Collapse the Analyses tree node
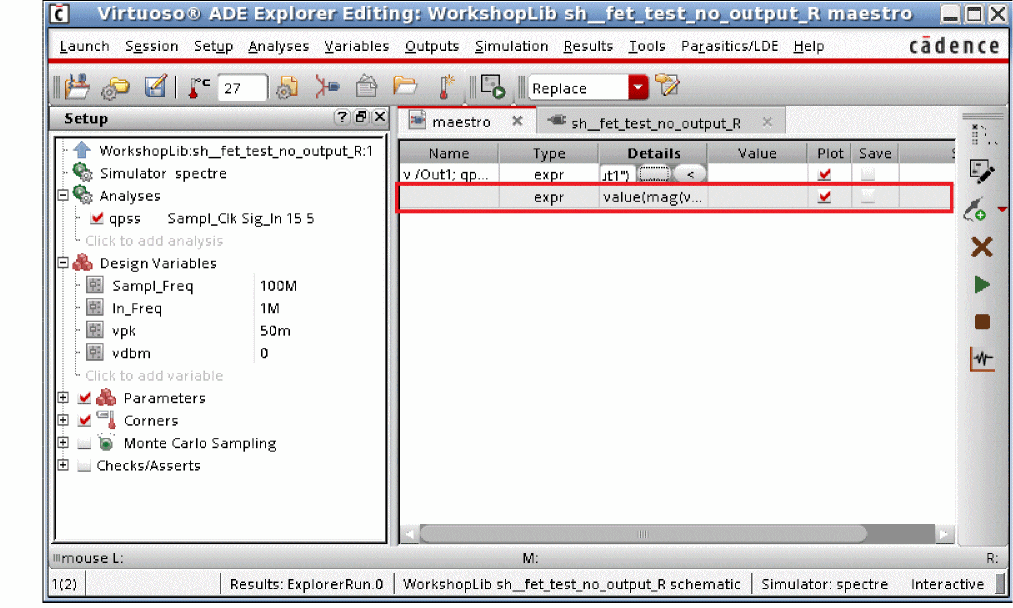Viewport: 1013px width, 608px height. coord(63,195)
